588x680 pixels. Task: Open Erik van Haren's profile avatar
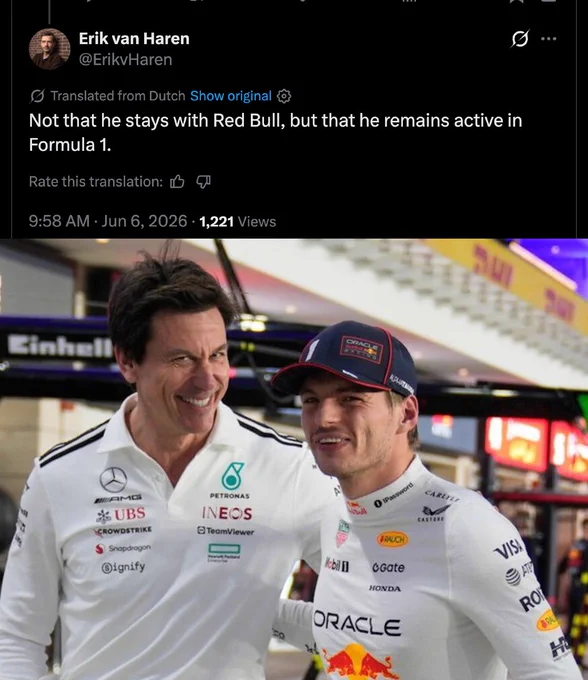pos(49,49)
